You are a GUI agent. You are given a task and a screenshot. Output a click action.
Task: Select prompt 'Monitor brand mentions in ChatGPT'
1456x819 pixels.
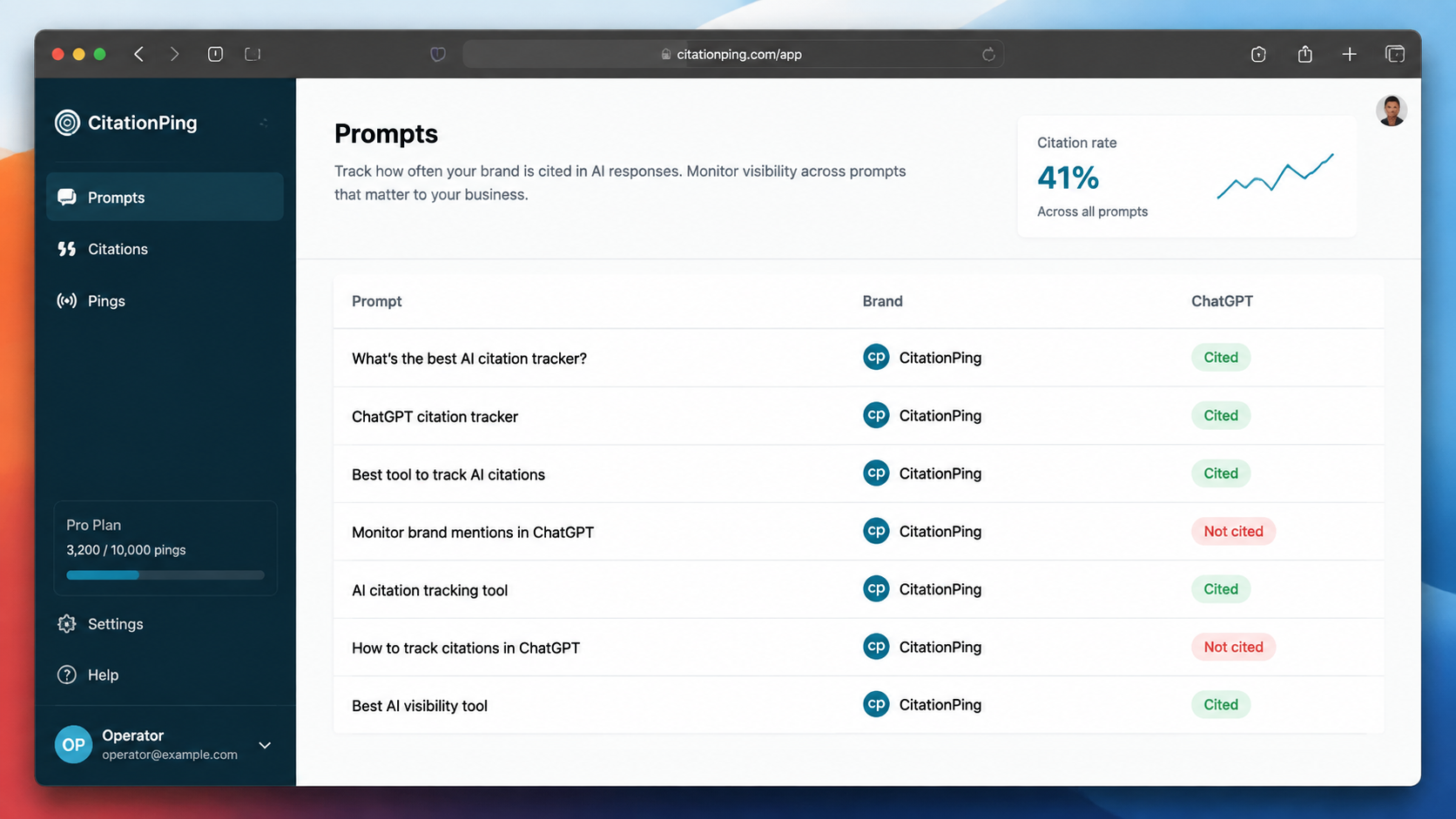(473, 532)
